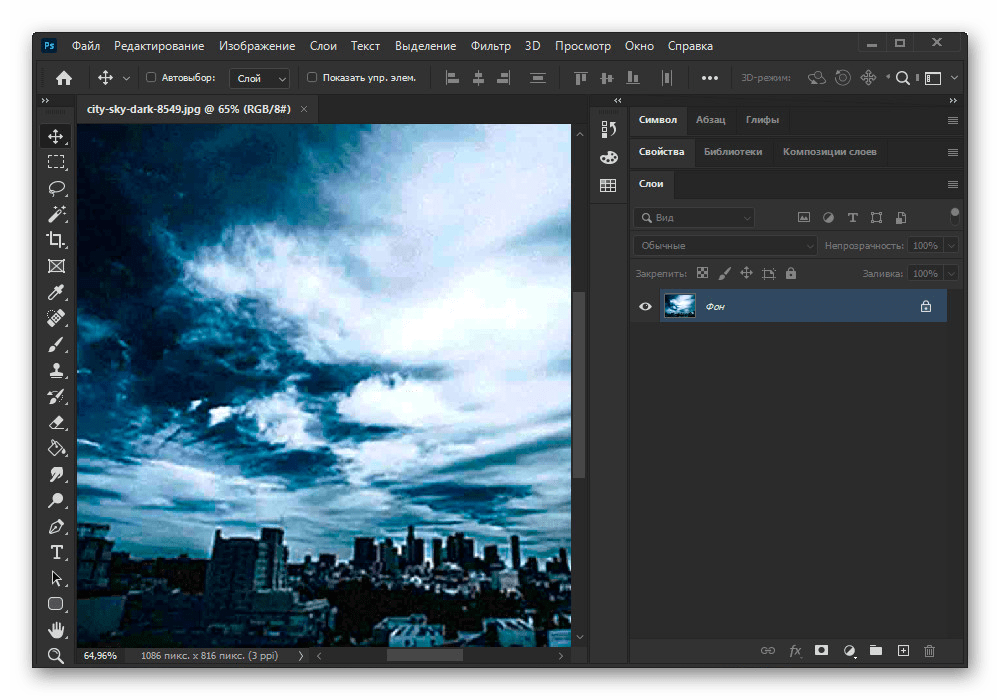Select the Crop tool
The height and width of the screenshot is (700, 1000).
click(56, 240)
